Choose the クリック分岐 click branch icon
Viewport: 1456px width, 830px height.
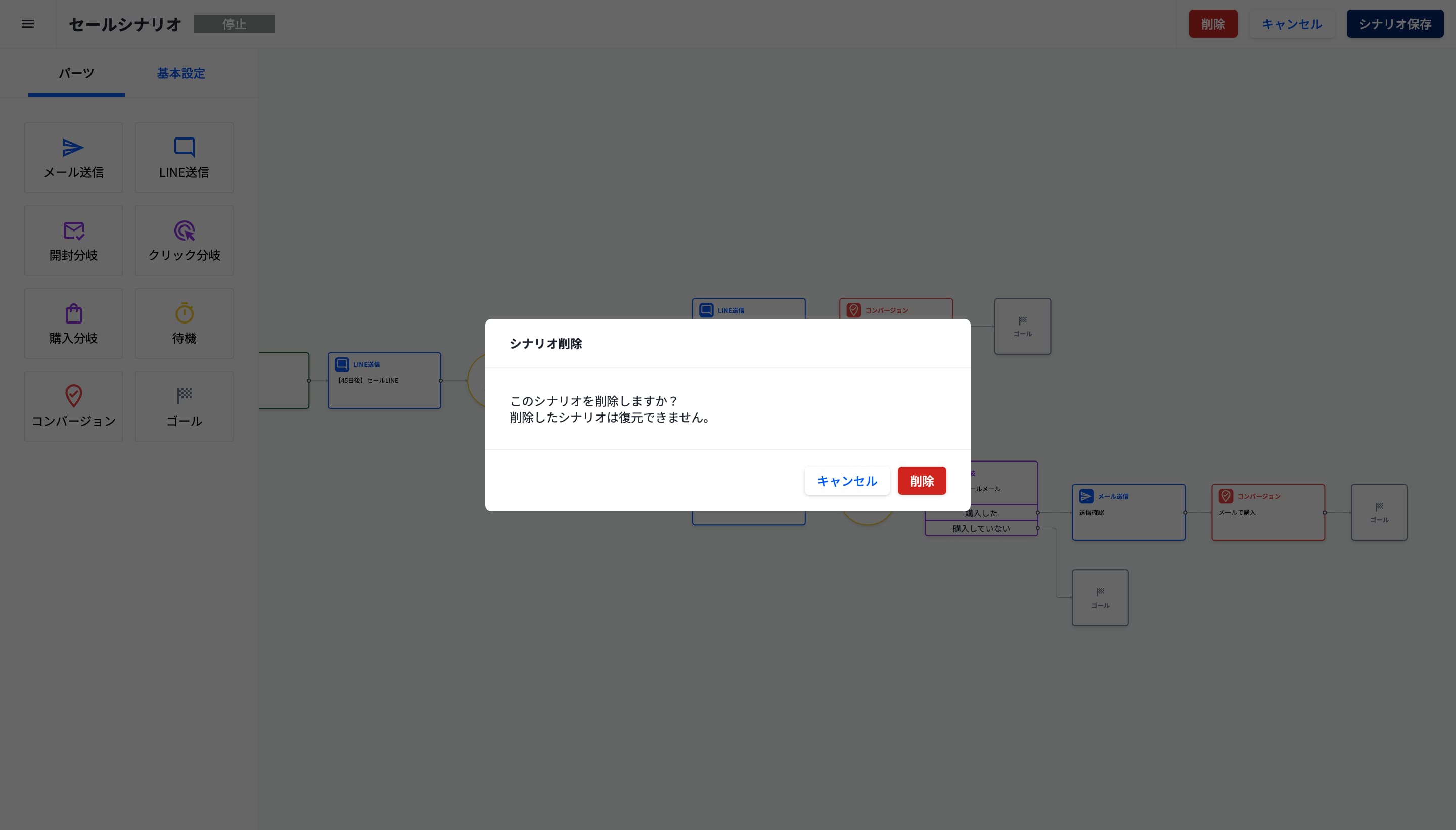coord(184,231)
